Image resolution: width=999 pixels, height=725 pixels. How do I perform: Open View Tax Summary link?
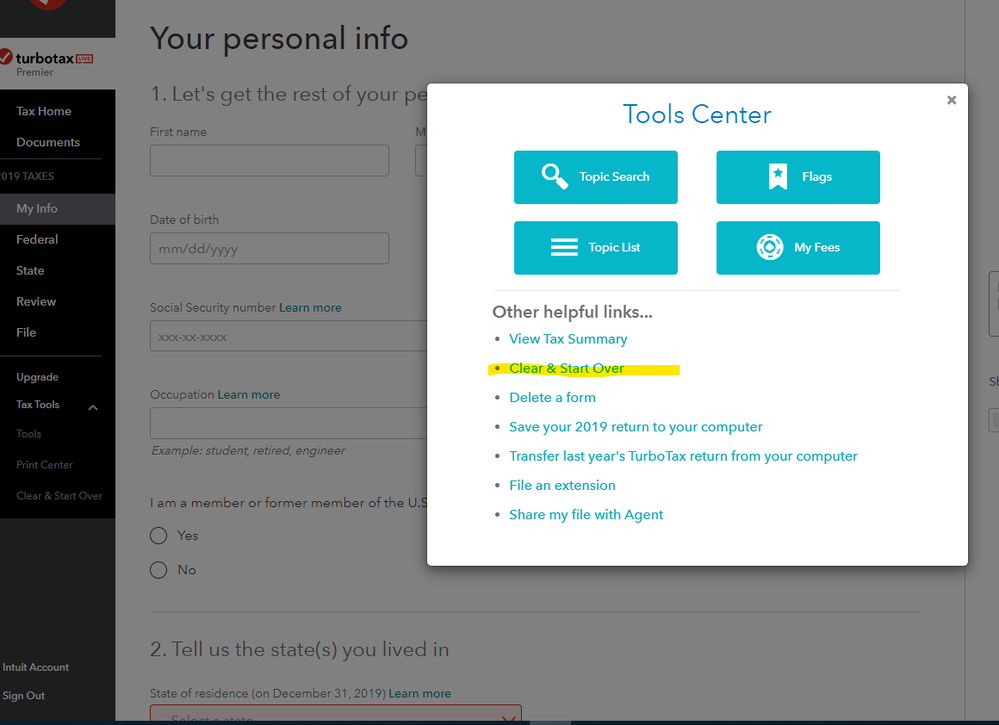568,339
